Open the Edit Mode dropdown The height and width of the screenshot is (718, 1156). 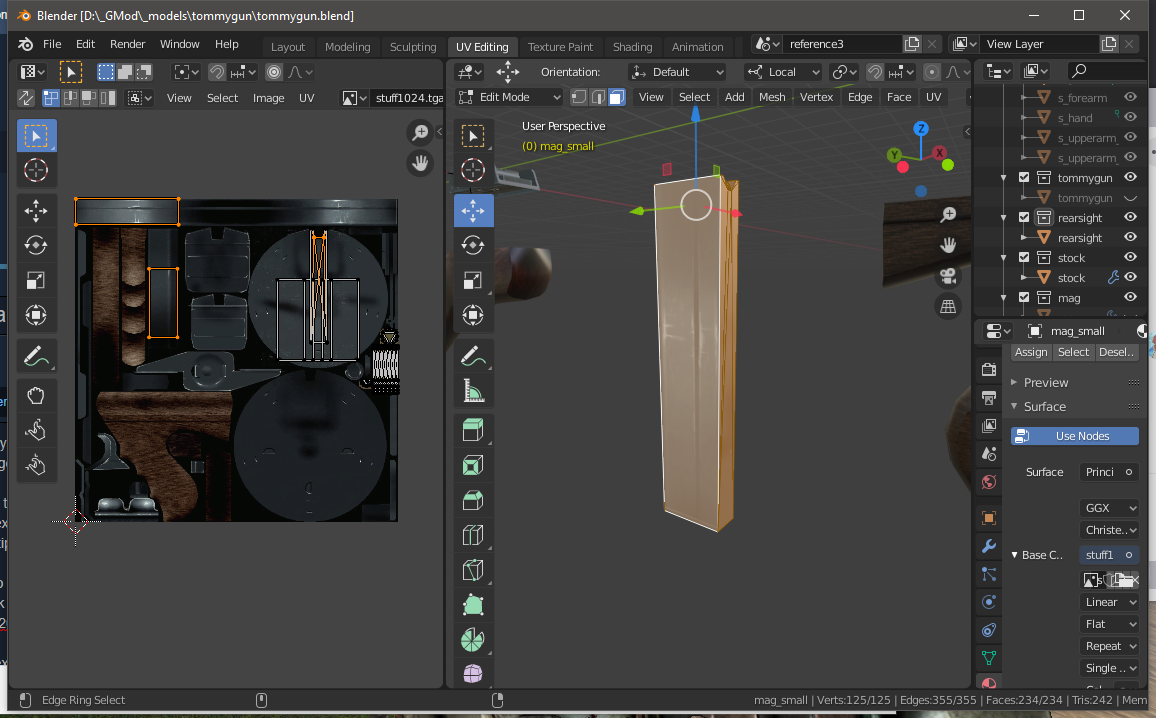tap(509, 97)
